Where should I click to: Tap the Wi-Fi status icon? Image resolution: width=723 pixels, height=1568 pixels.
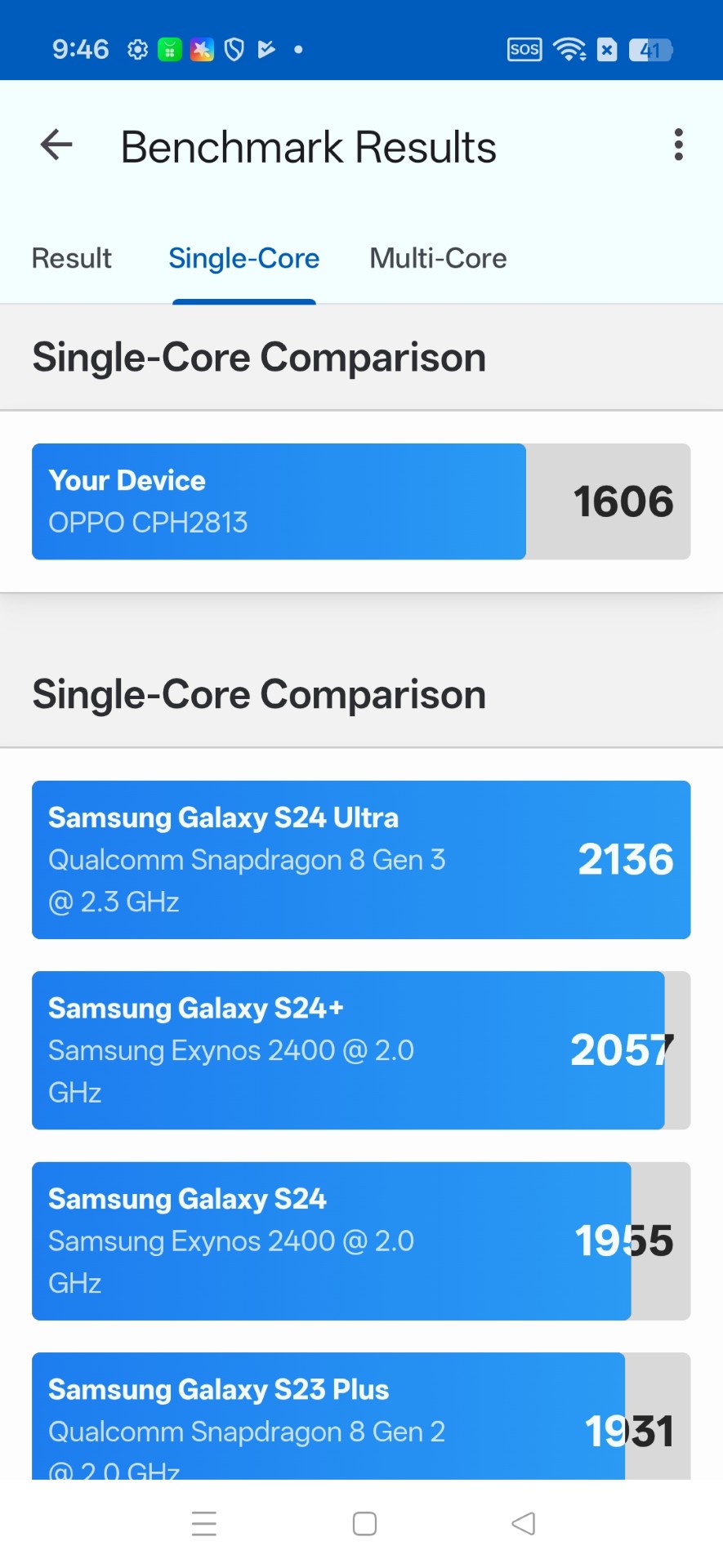pyautogui.click(x=569, y=50)
